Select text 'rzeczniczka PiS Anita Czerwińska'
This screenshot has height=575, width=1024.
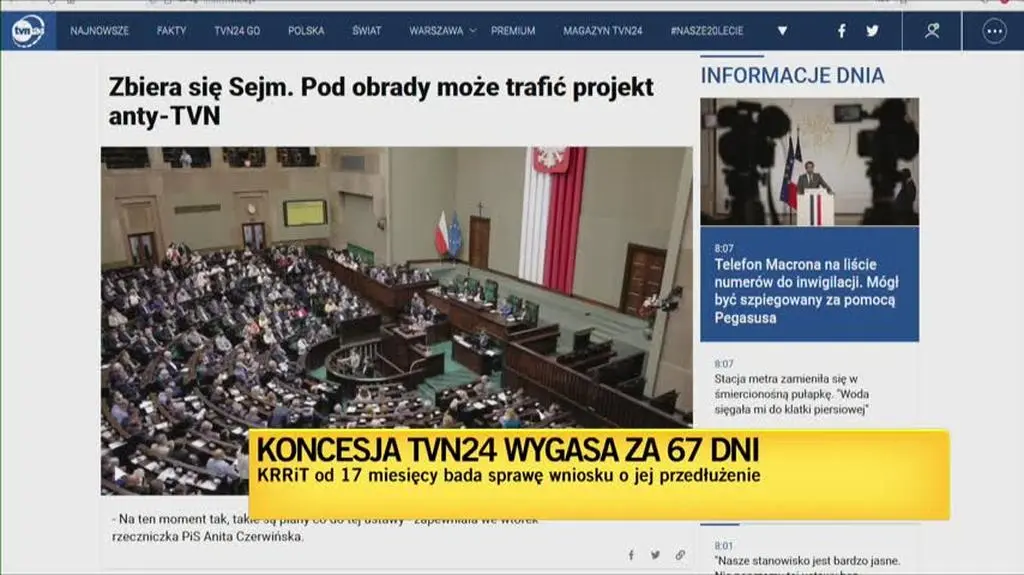pos(208,537)
